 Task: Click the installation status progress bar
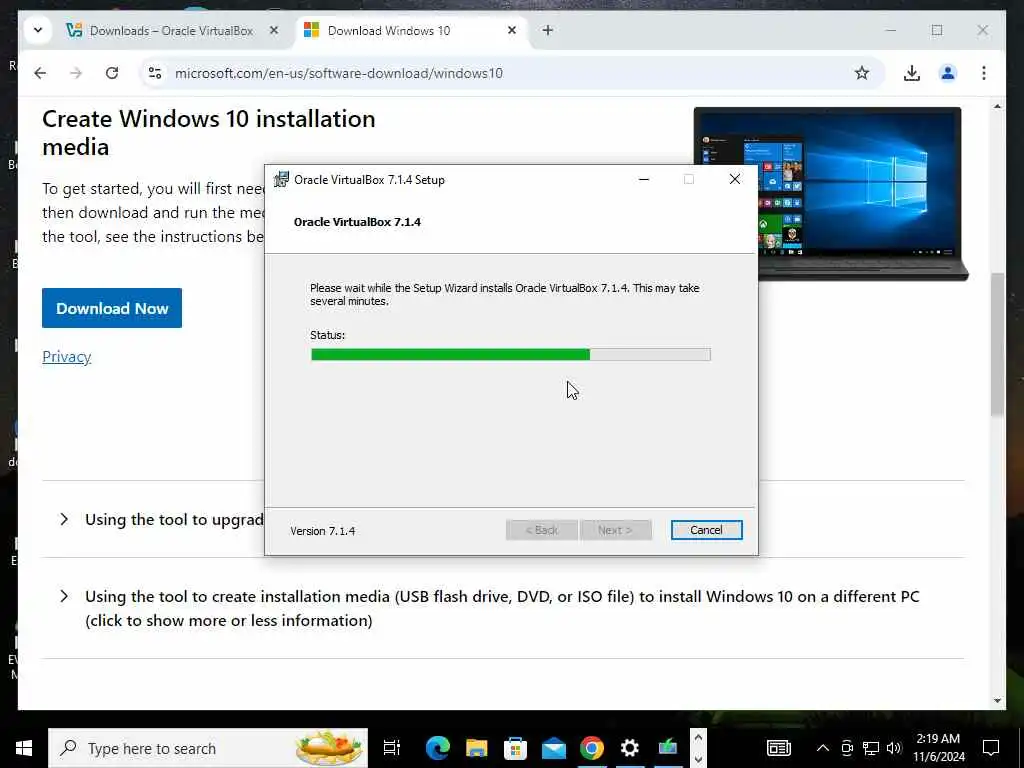(511, 355)
